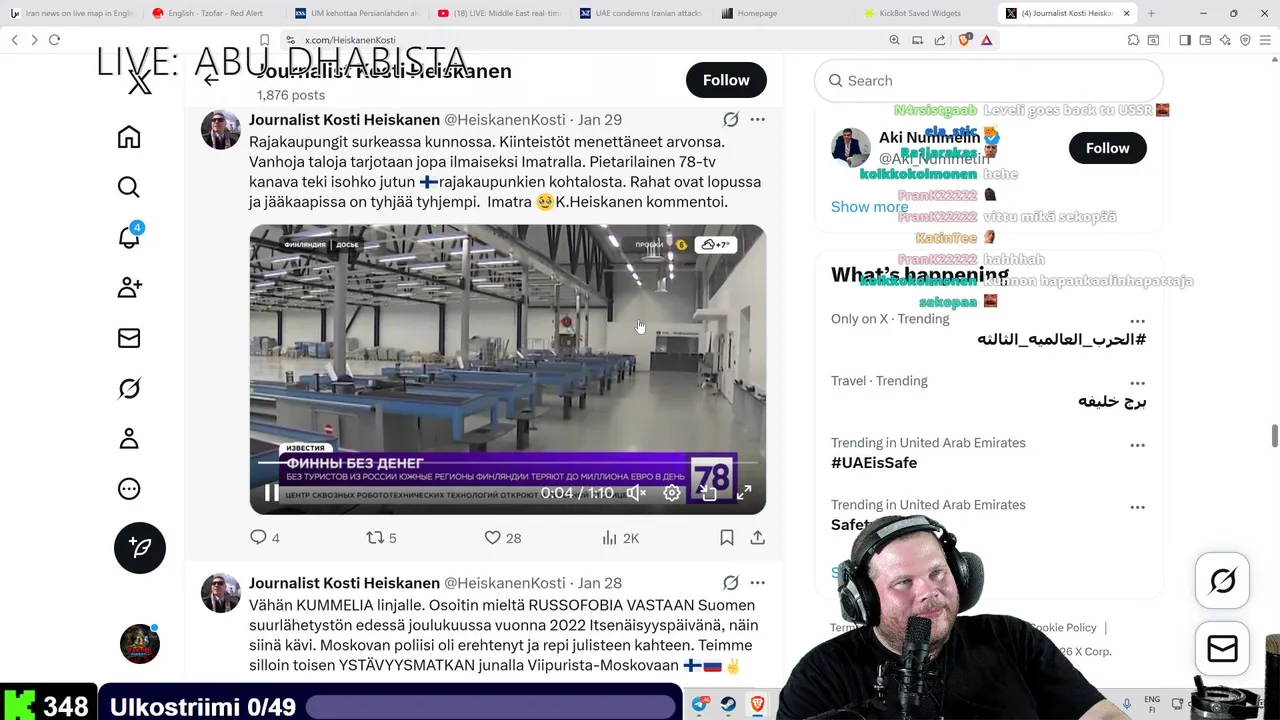
Task: Open floating Messages button at right edge
Action: tap(1222, 649)
